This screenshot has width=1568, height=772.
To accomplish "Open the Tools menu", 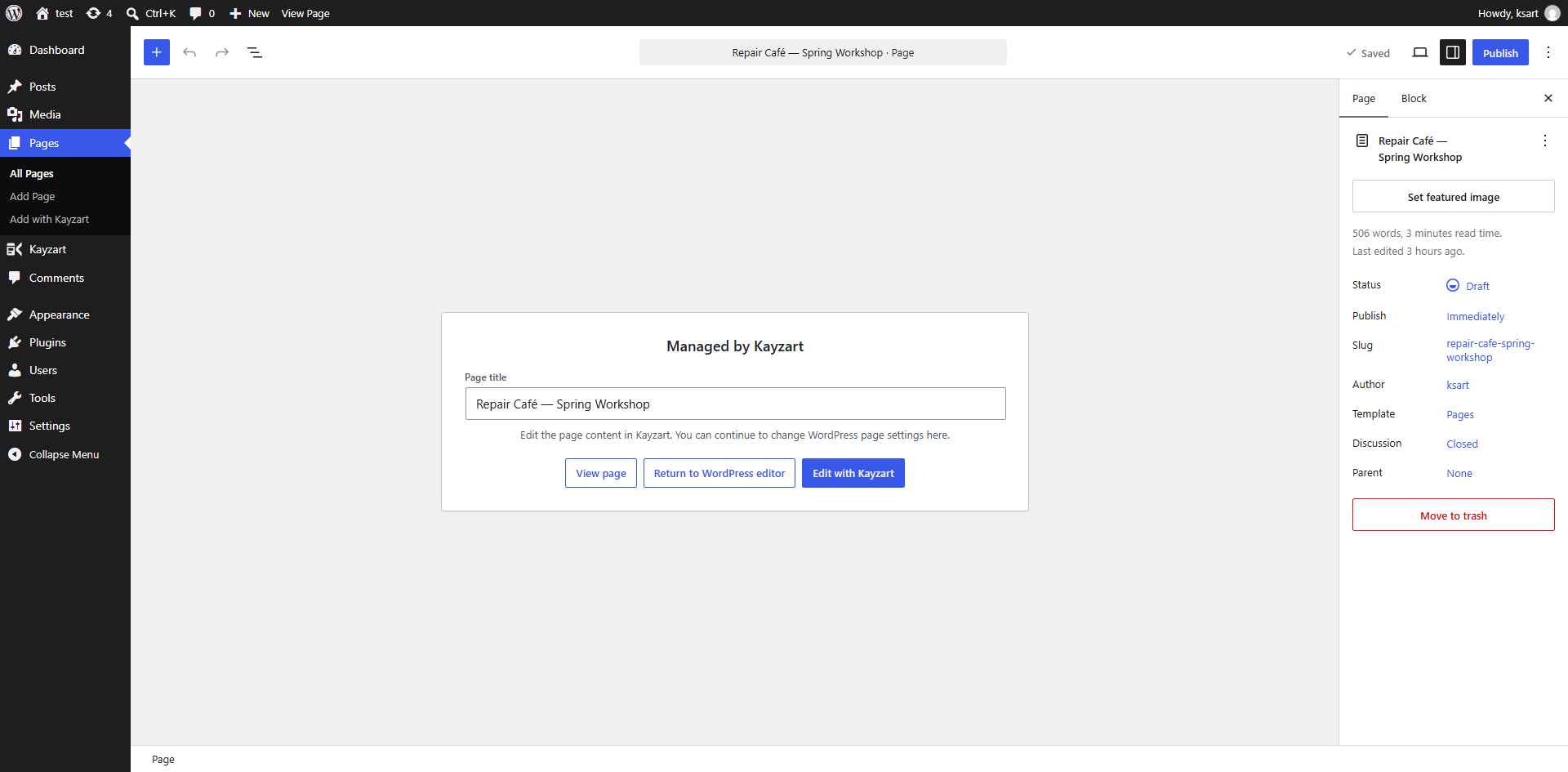I will click(x=65, y=398).
